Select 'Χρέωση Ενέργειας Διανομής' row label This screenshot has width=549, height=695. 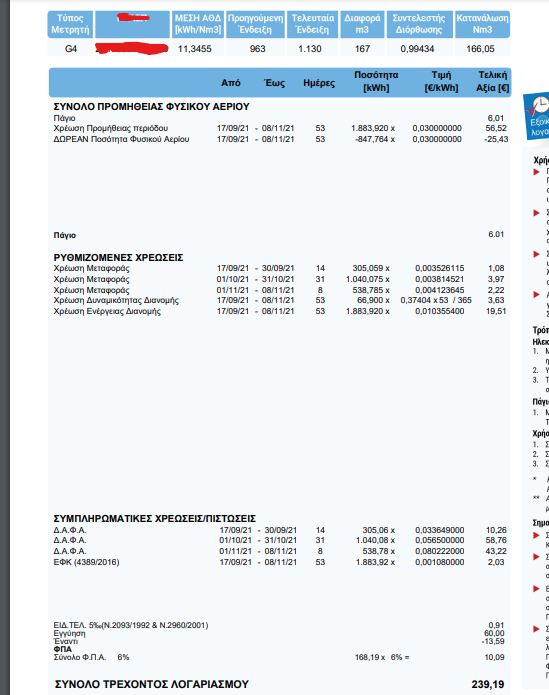pos(107,311)
